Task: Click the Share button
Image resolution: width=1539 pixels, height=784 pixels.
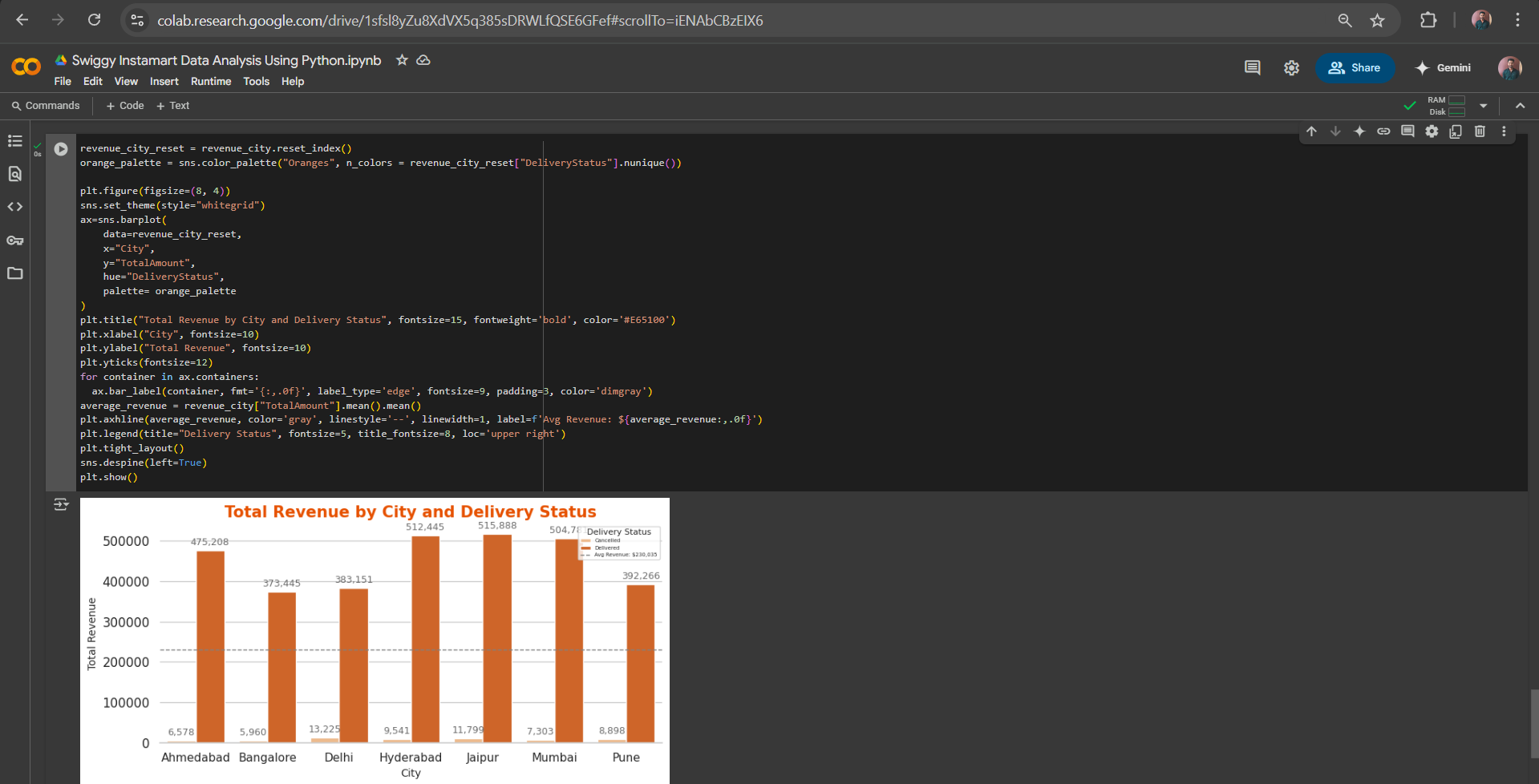Action: tap(1354, 68)
